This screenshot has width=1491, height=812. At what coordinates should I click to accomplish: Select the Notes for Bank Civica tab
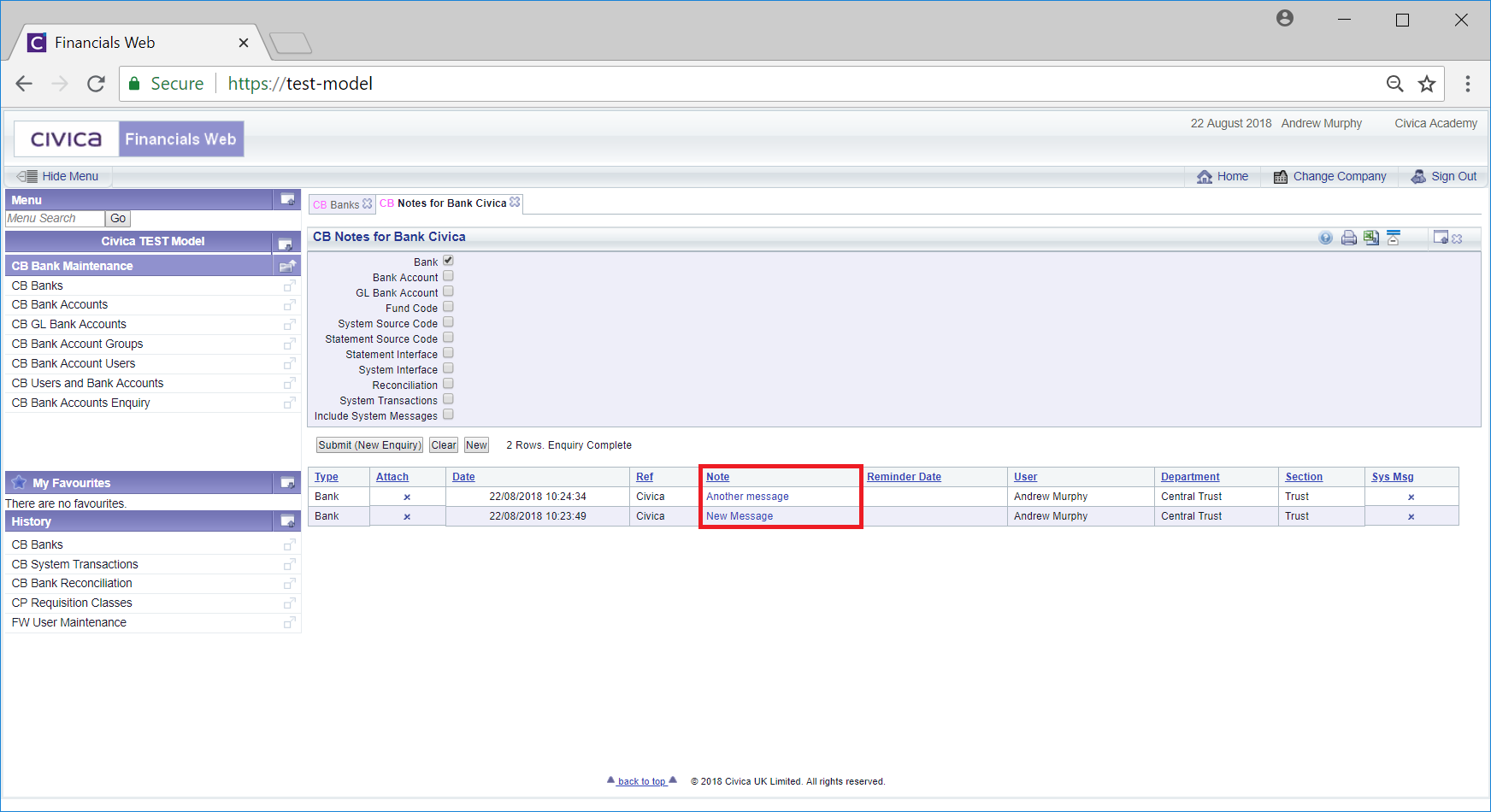click(x=443, y=203)
